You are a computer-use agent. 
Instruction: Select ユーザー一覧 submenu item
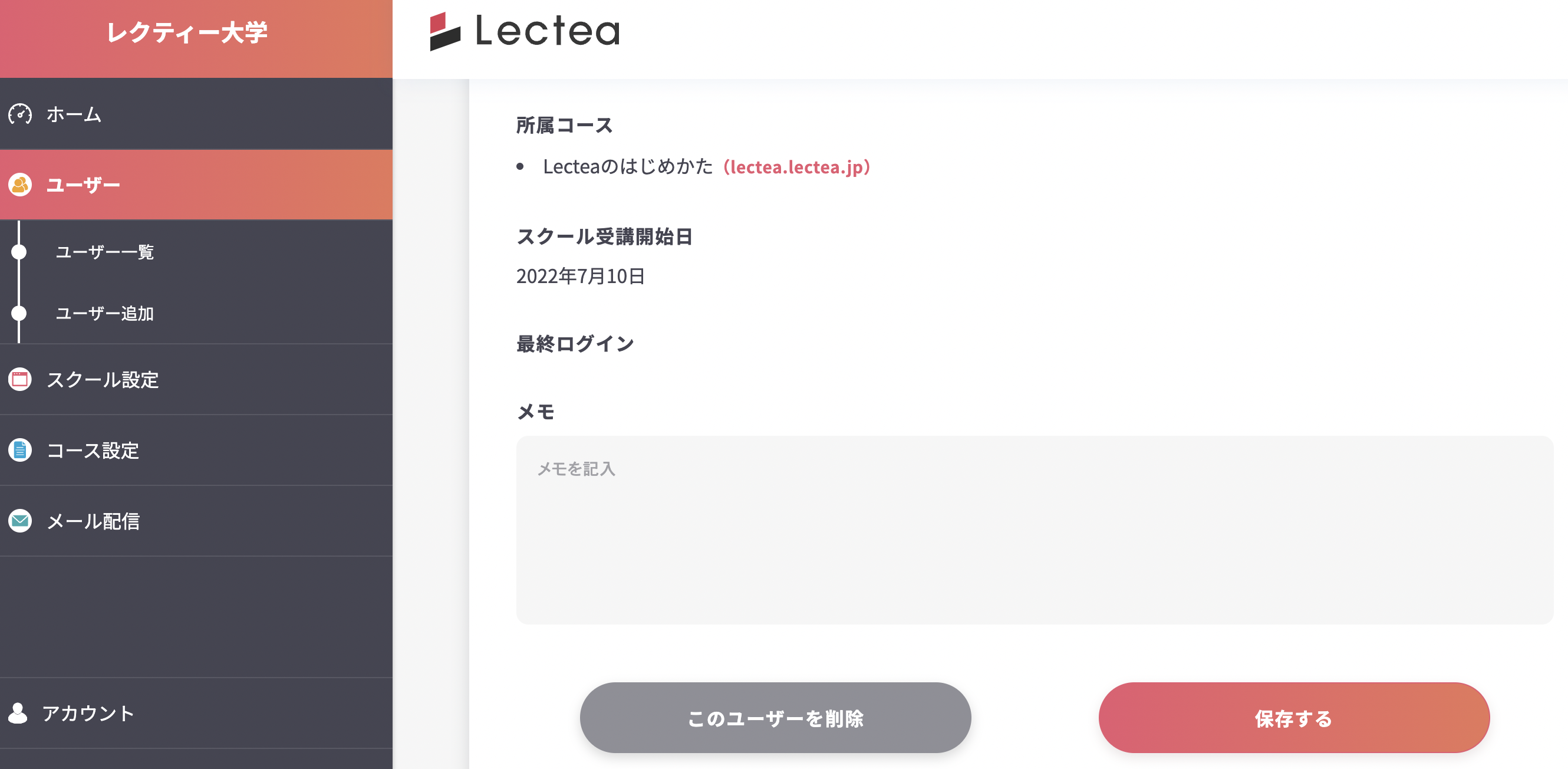pos(105,251)
